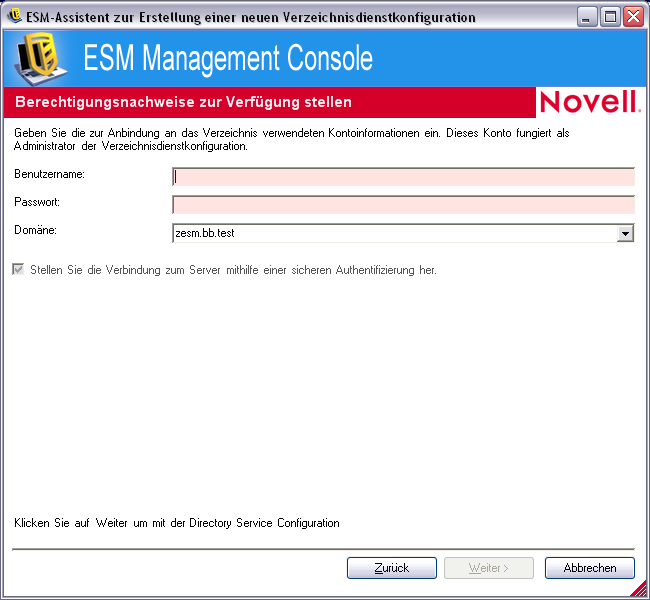Click 'Berechtigungsnachweise zur Verfügung stellen' heading
Viewport: 650px width, 600px height.
[x=183, y=102]
